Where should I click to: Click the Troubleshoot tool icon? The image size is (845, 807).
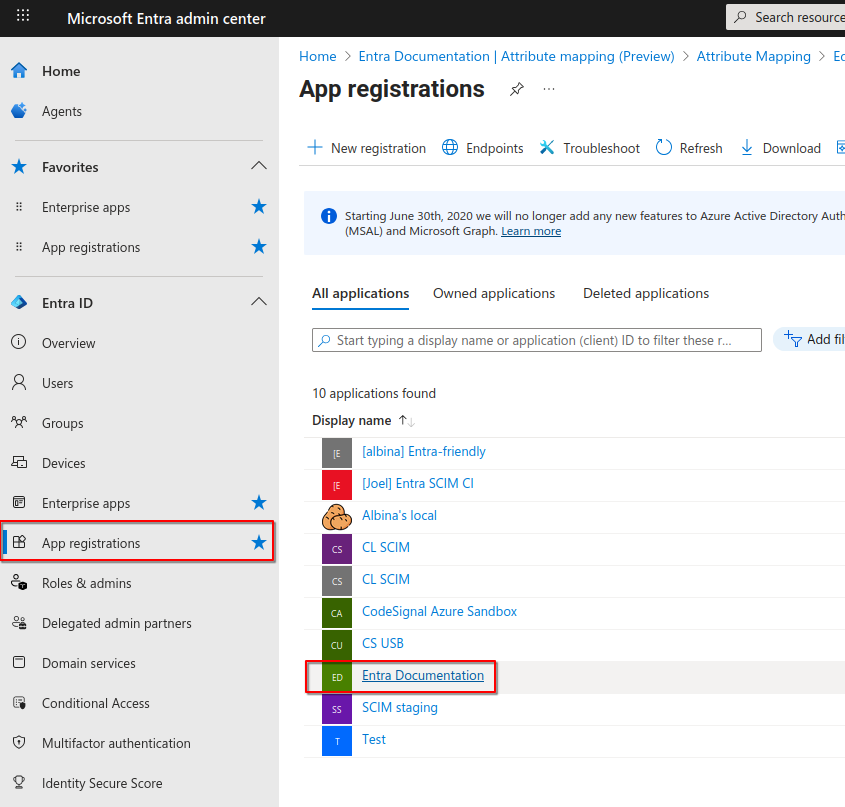(x=547, y=147)
